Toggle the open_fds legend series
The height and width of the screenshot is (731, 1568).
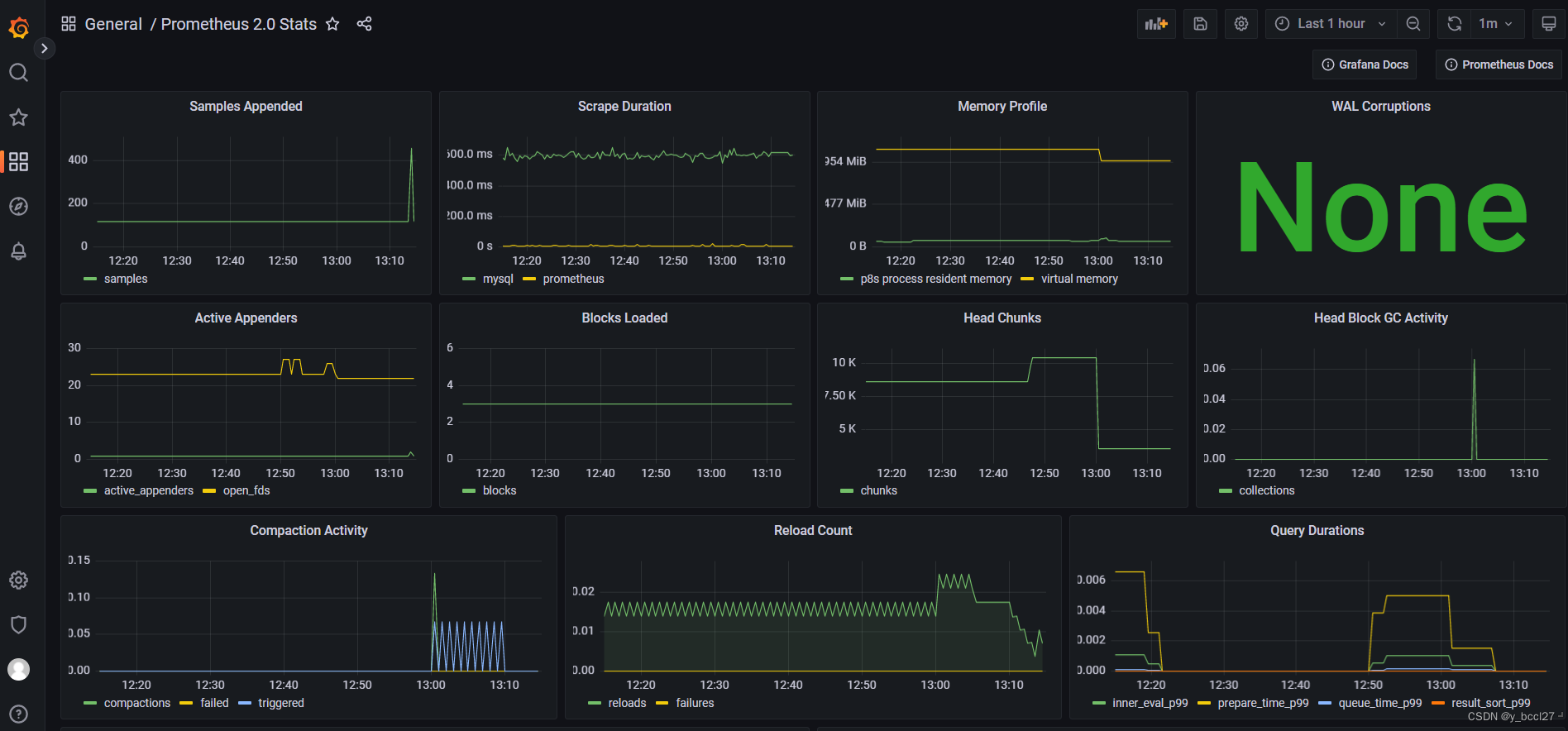pyautogui.click(x=246, y=490)
